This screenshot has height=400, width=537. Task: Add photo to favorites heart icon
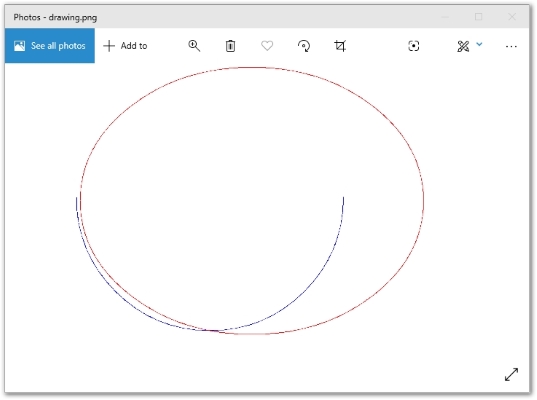267,46
